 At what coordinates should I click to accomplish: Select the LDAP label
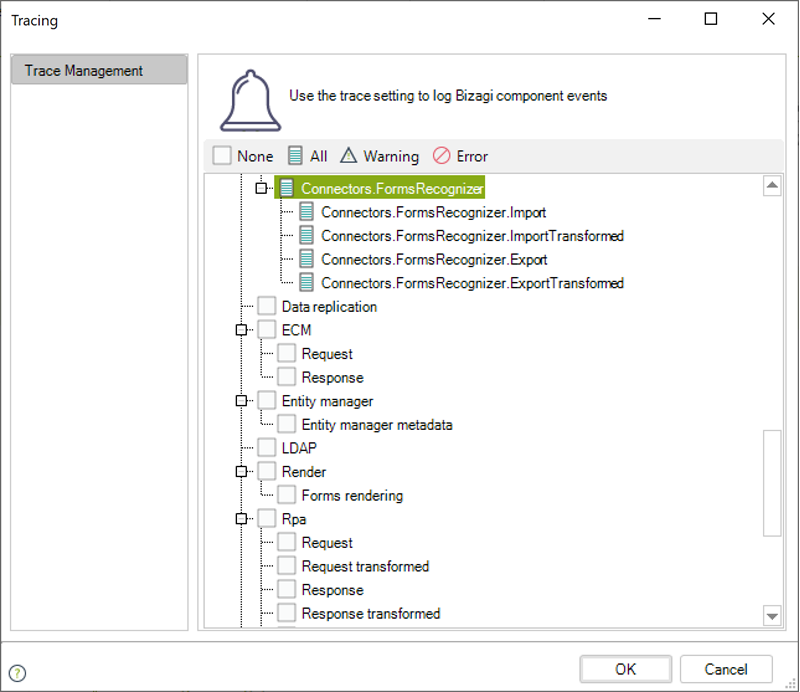[x=299, y=448]
